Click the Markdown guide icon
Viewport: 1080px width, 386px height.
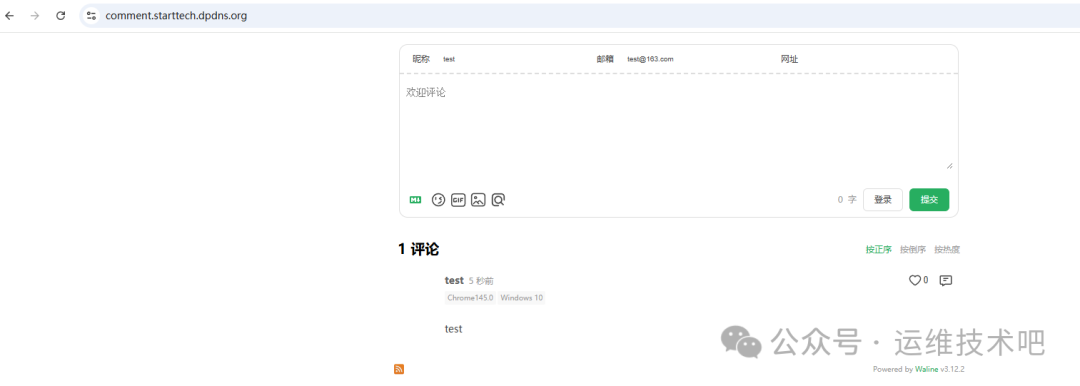[x=415, y=200]
